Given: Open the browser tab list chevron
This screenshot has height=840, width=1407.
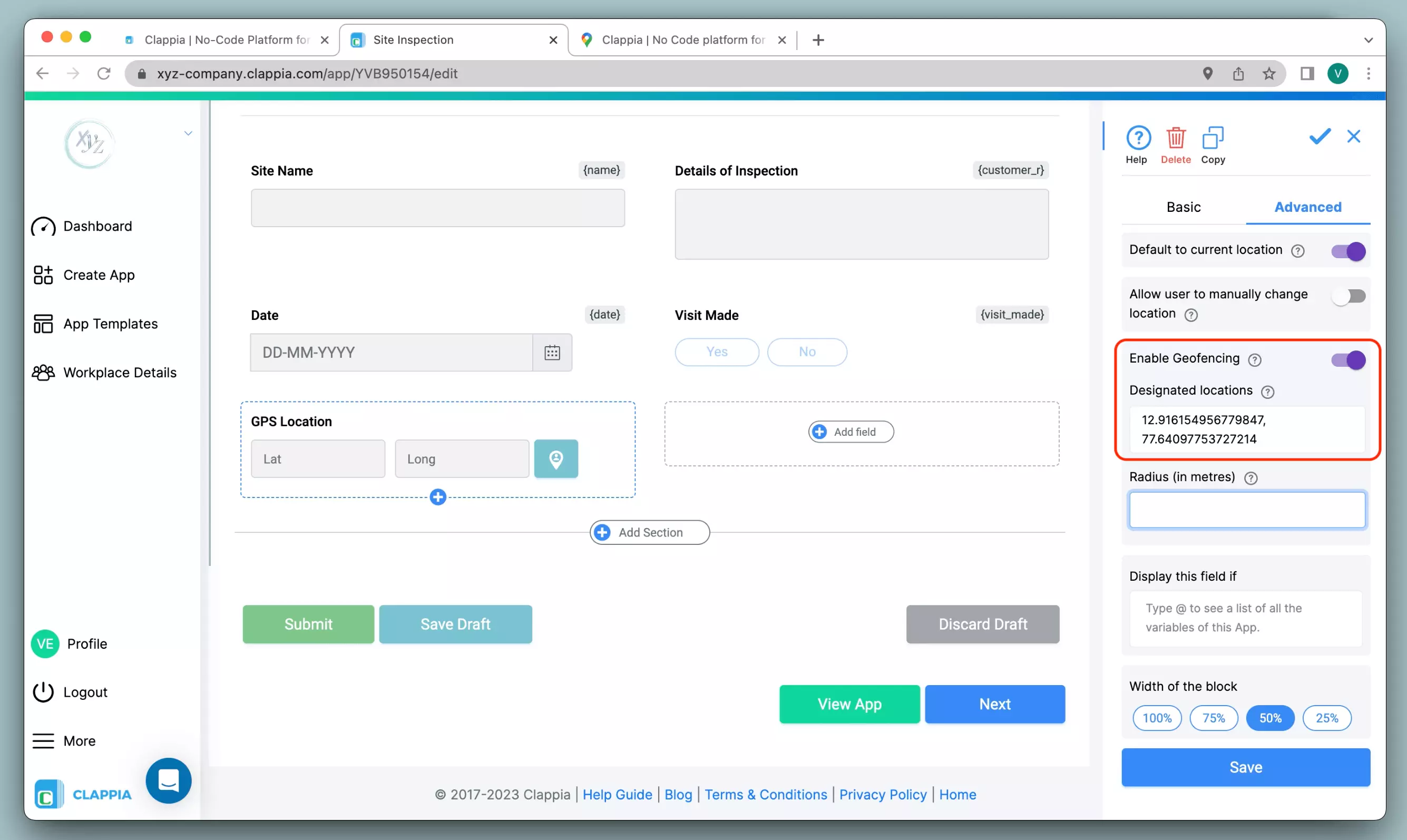Looking at the screenshot, I should pyautogui.click(x=1368, y=40).
